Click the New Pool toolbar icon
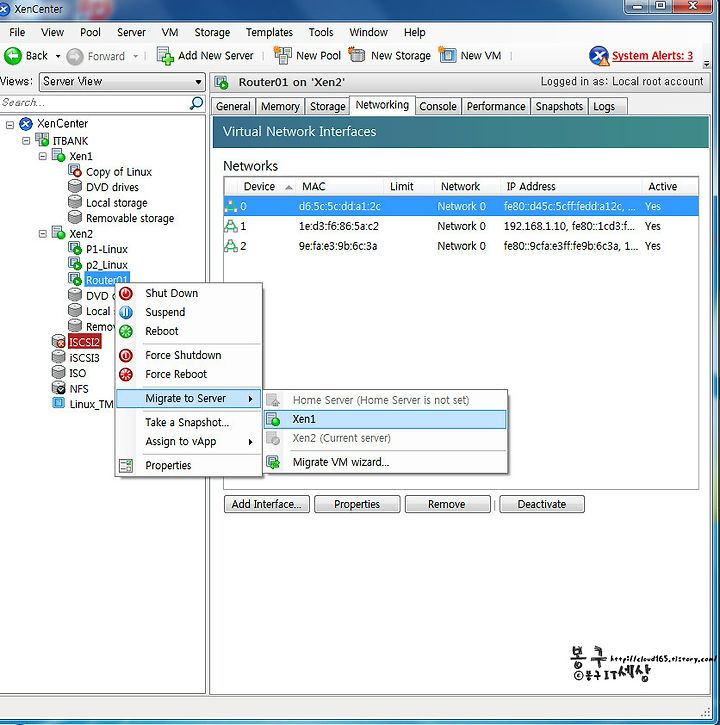Screen dimensions: 720x725 [283, 55]
